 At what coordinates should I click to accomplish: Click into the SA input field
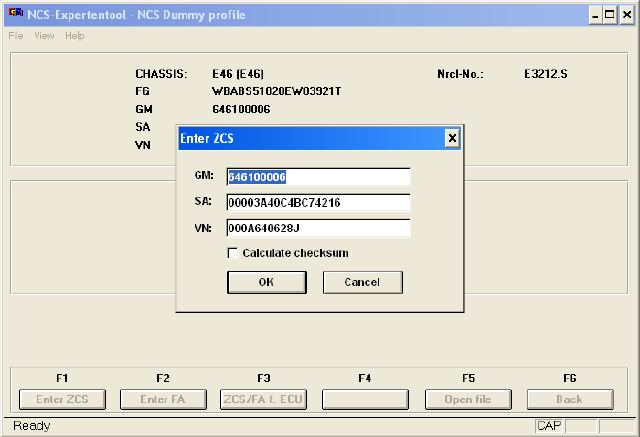pos(318,202)
